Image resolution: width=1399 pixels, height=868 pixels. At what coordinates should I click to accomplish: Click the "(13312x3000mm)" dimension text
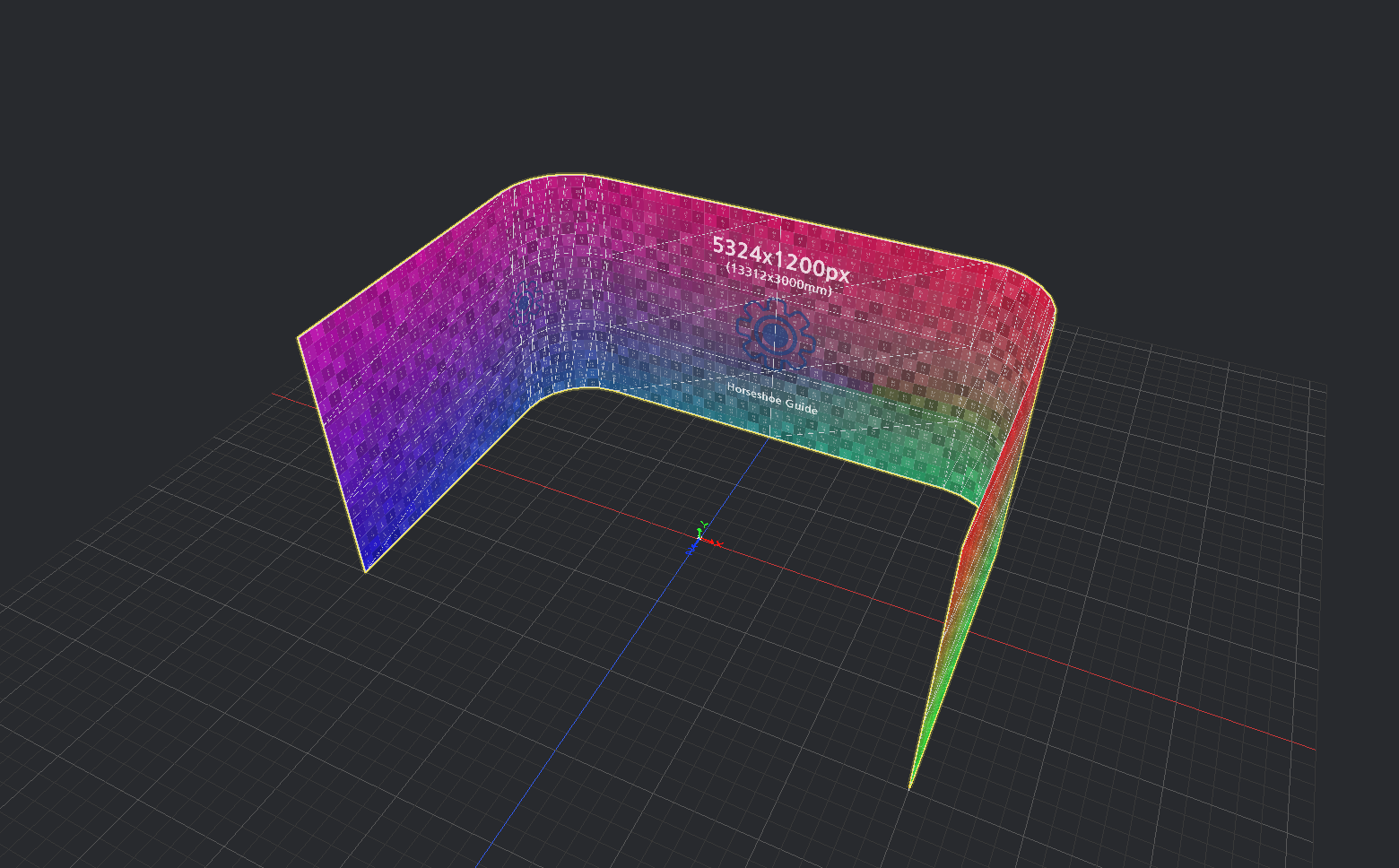pyautogui.click(x=779, y=280)
